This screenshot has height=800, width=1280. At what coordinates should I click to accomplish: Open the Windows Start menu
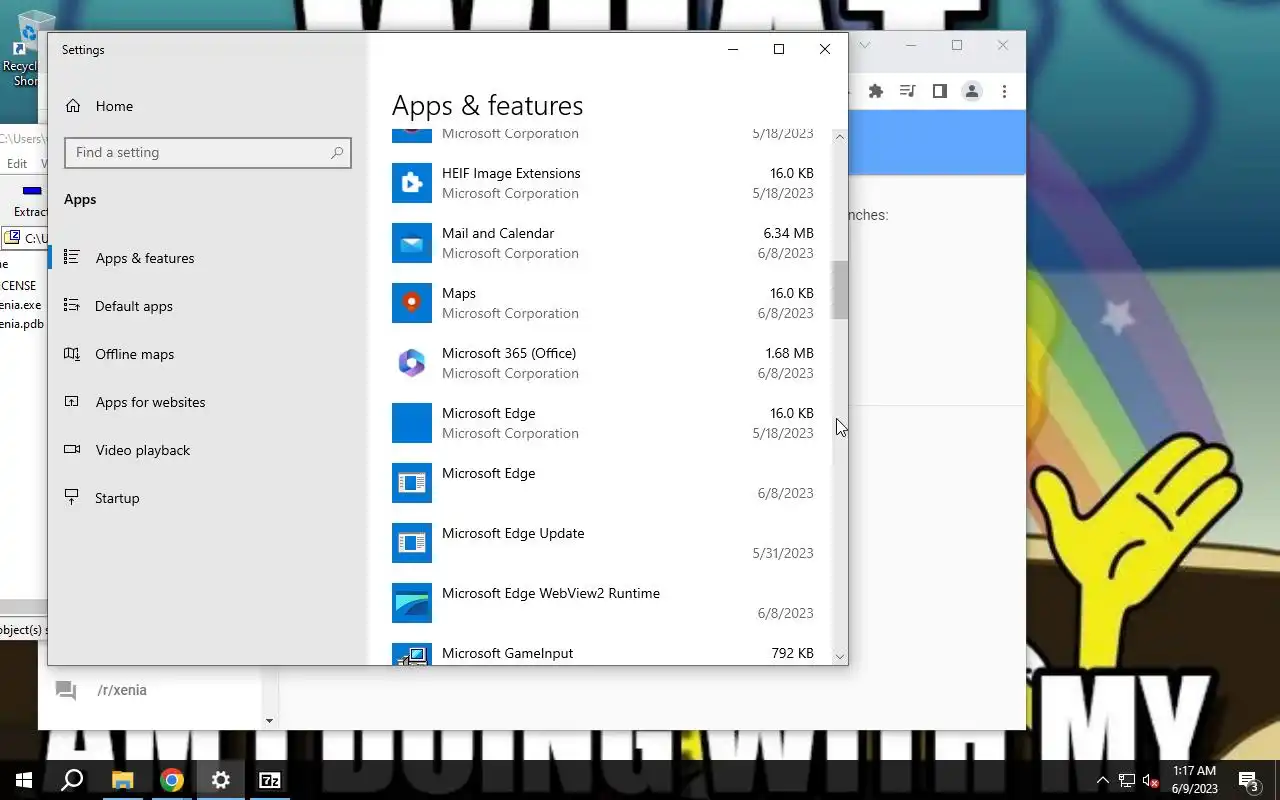coord(24,780)
